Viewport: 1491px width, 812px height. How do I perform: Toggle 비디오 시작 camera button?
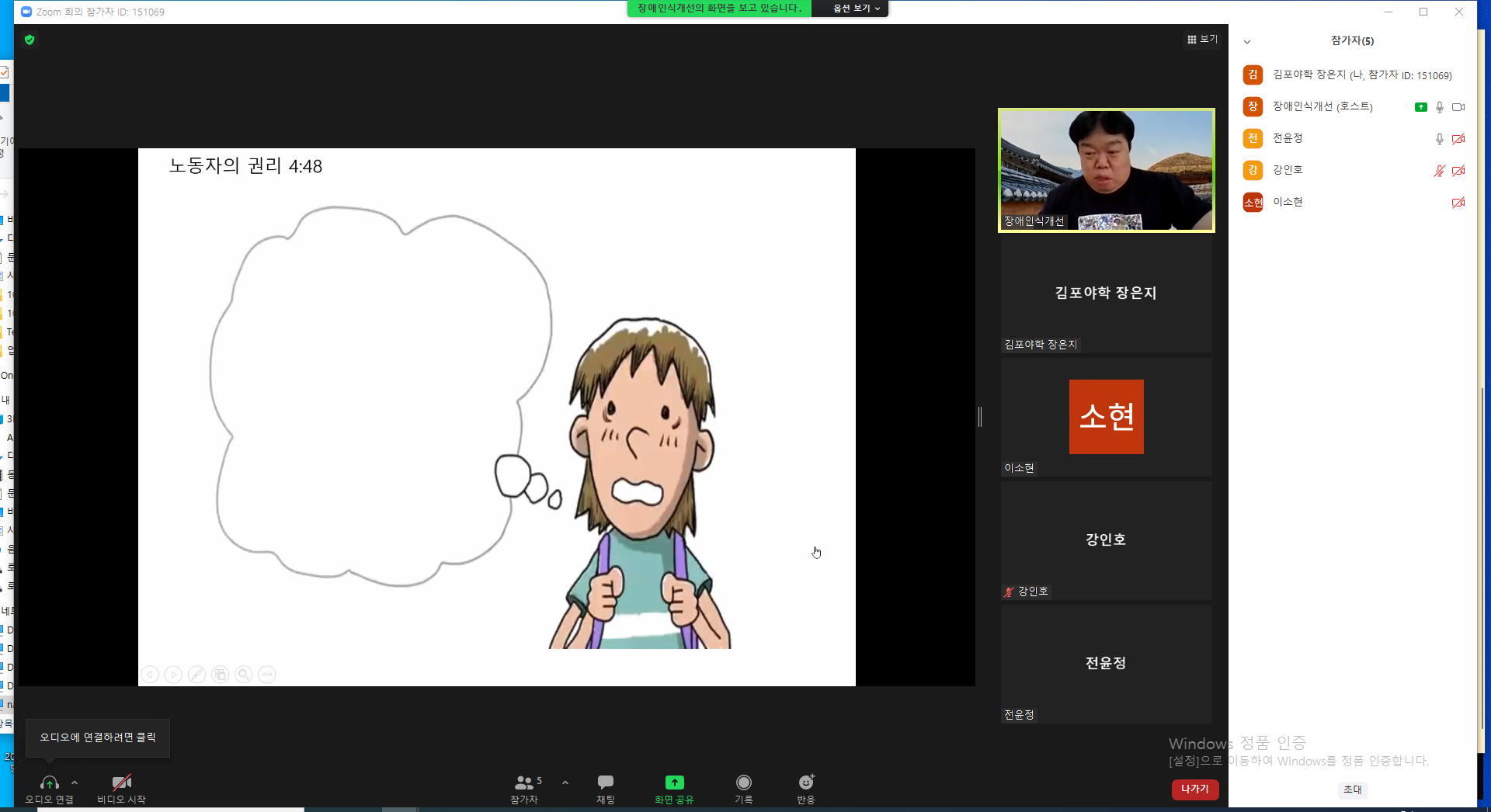[121, 788]
